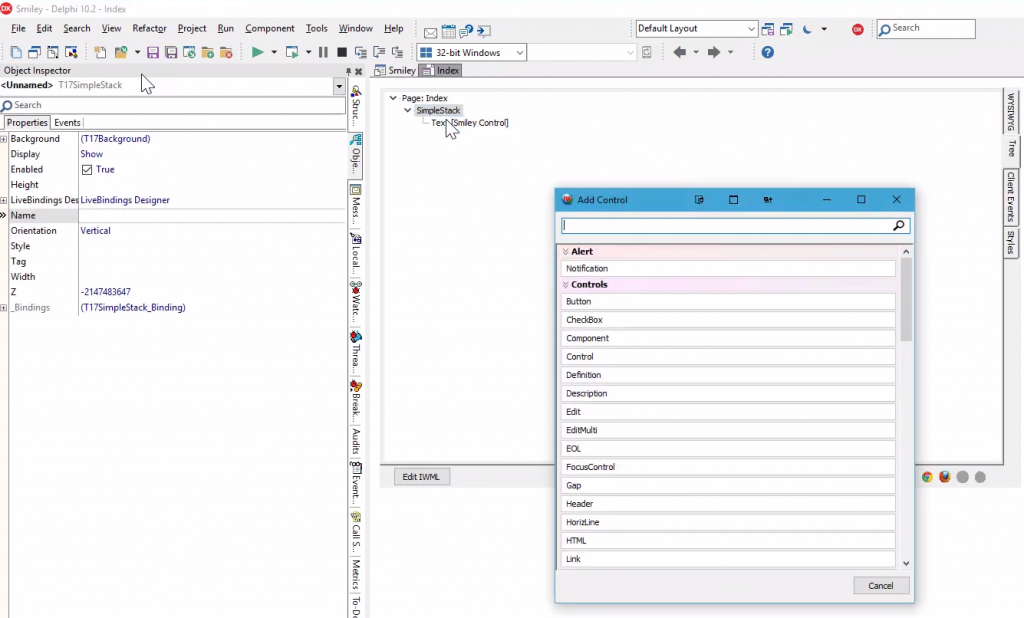The image size is (1024, 618).
Task: Open the Refactor menu
Action: tap(149, 29)
